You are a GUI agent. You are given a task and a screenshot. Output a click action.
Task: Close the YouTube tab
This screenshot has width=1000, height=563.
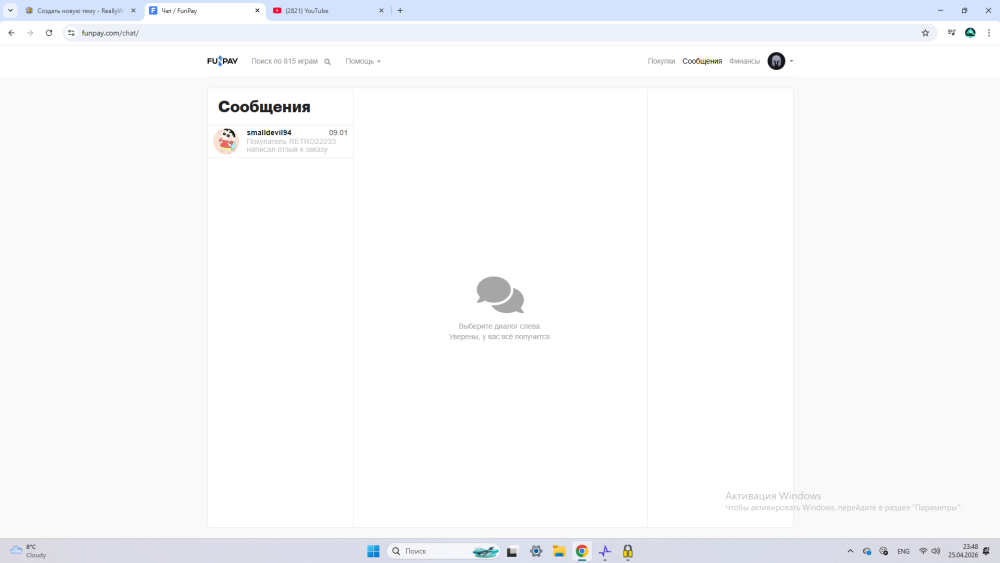(381, 11)
